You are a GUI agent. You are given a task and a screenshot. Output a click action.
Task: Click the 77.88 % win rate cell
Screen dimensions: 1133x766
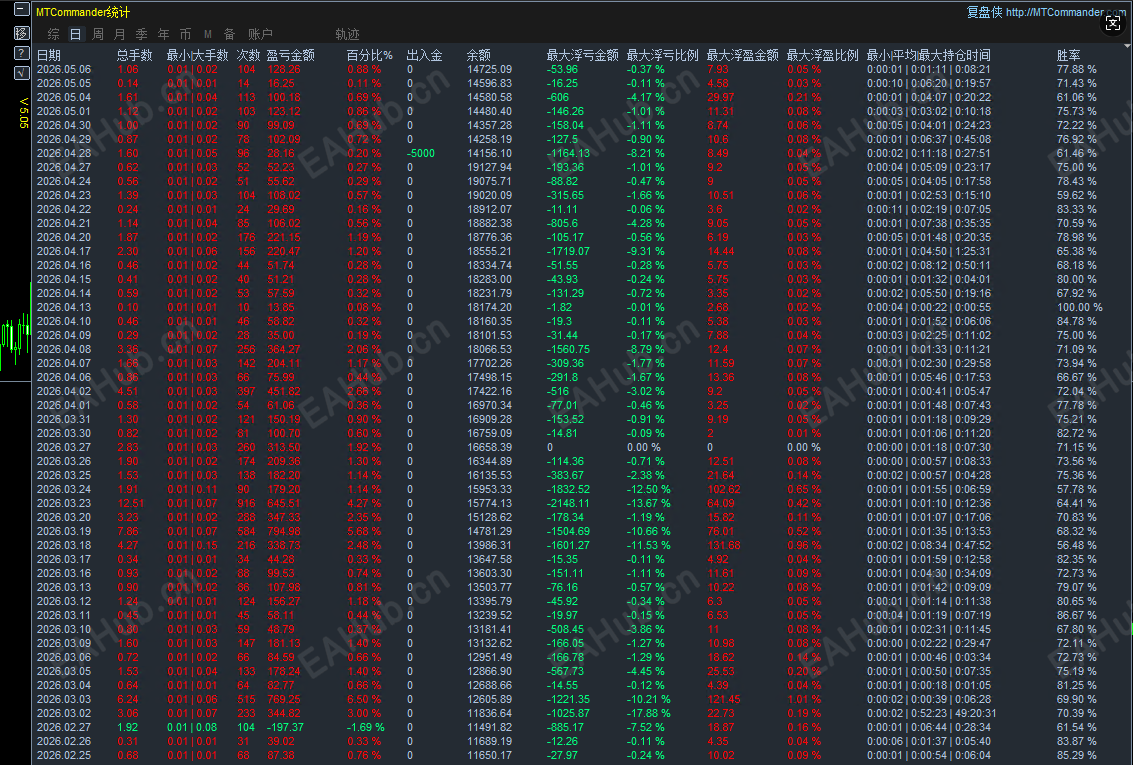(1077, 69)
